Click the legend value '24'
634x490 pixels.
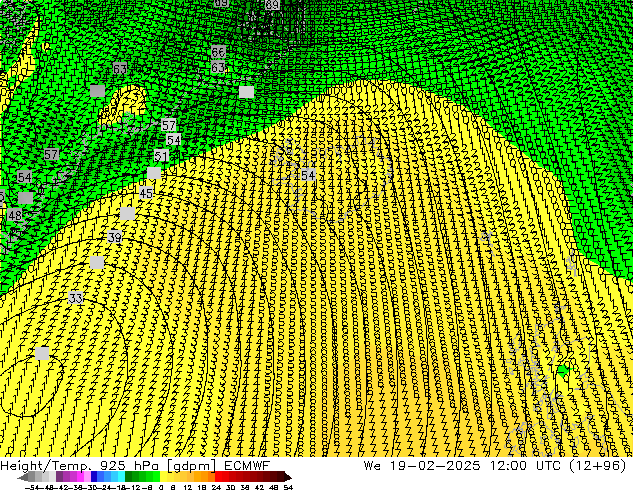pos(216,487)
